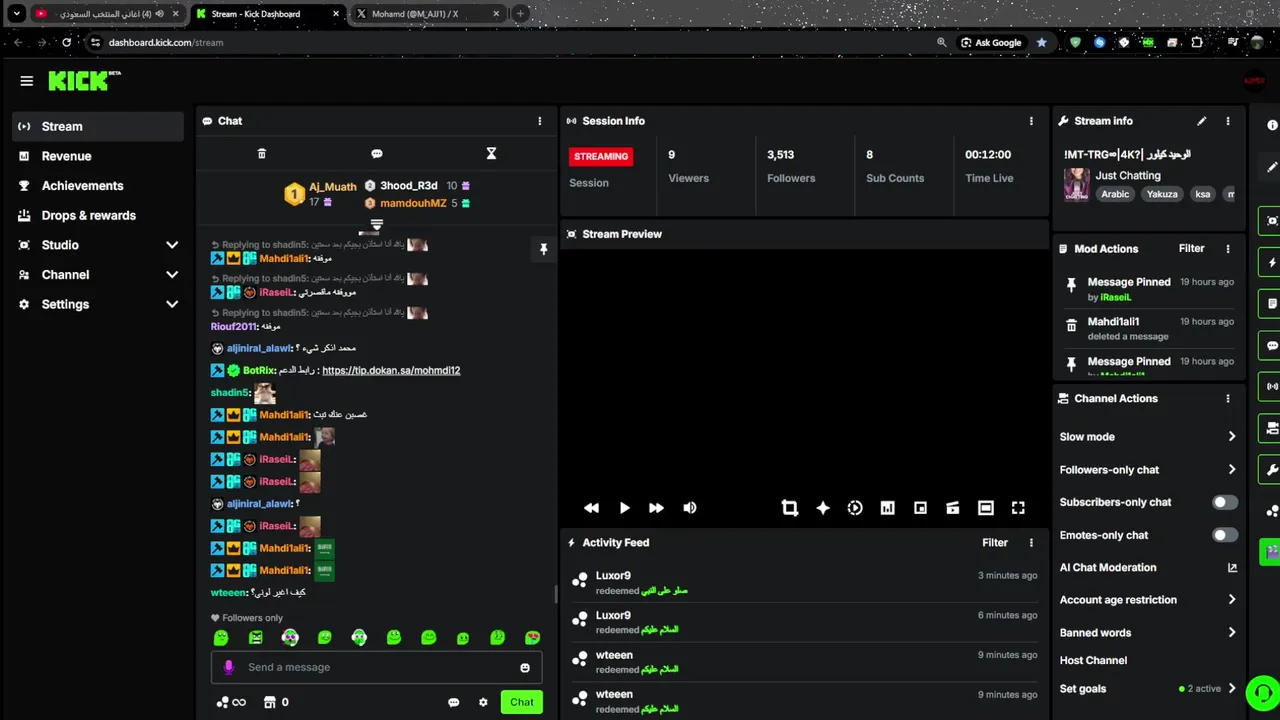Open the emoji picker in message box
This screenshot has width=1280, height=720.
point(525,667)
